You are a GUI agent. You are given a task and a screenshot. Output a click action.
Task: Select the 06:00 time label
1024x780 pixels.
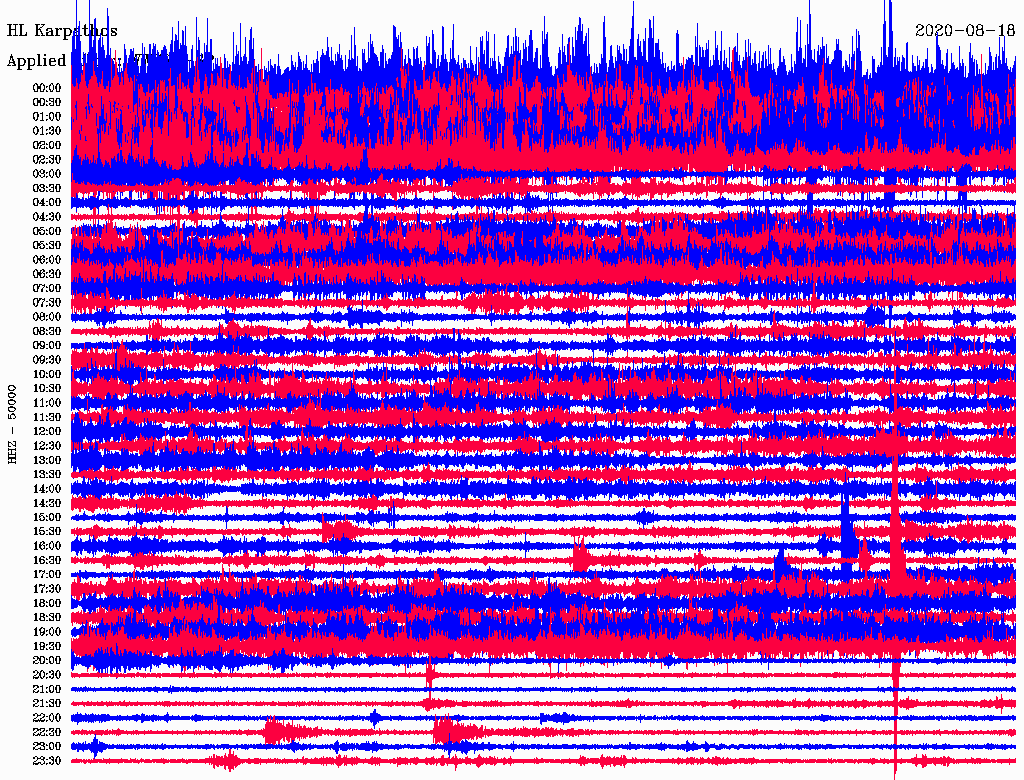47,260
